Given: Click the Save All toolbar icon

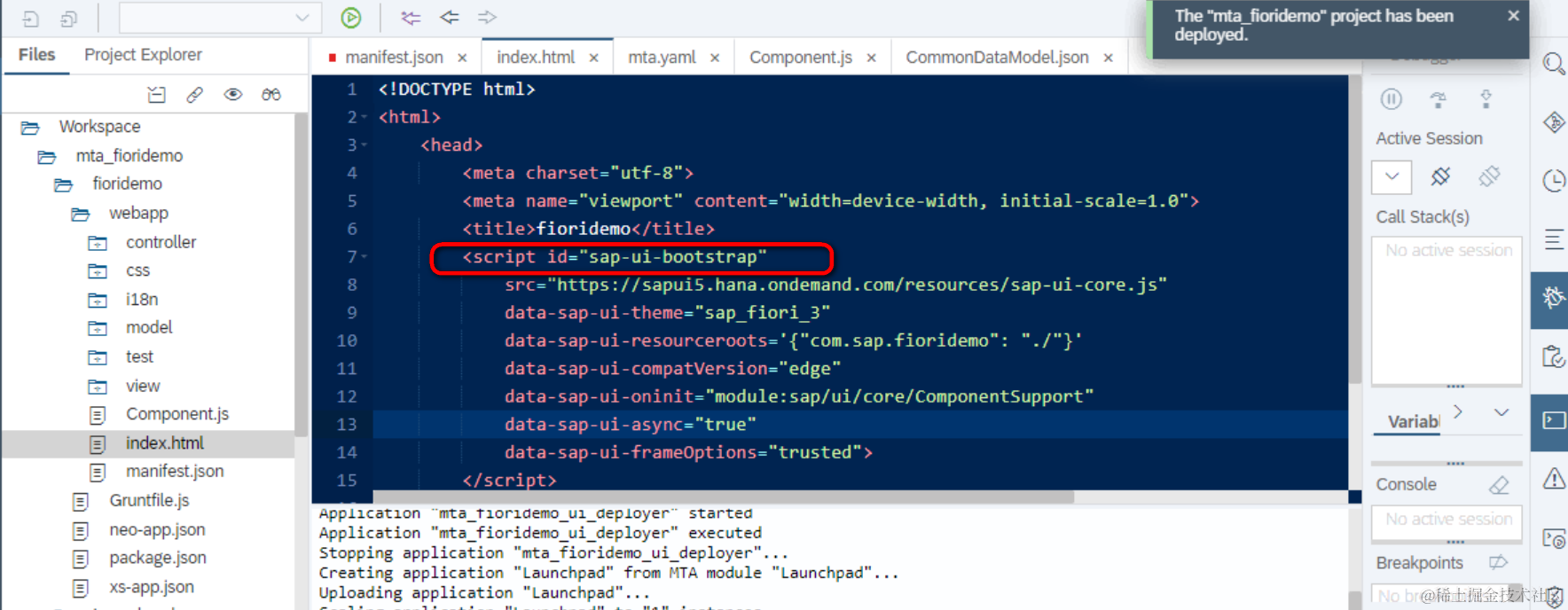Looking at the screenshot, I should [68, 19].
